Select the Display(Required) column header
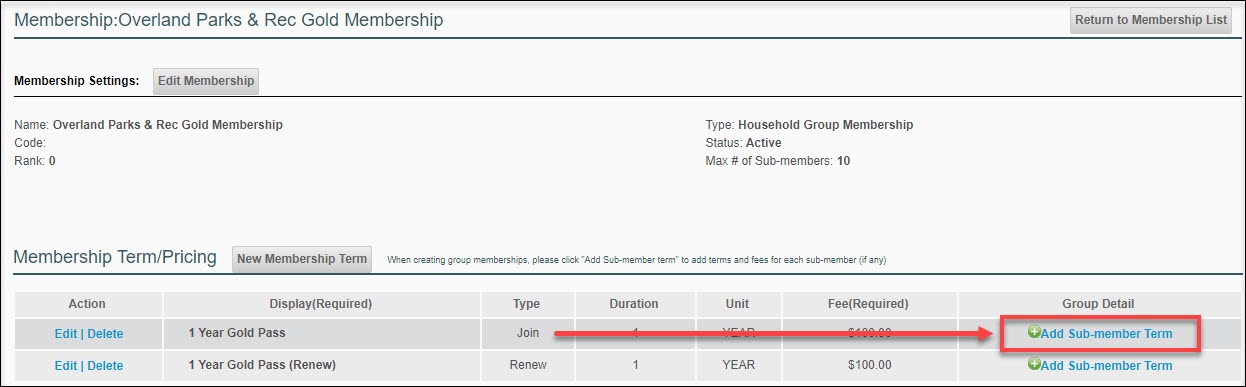The width and height of the screenshot is (1246, 387). coord(321,304)
